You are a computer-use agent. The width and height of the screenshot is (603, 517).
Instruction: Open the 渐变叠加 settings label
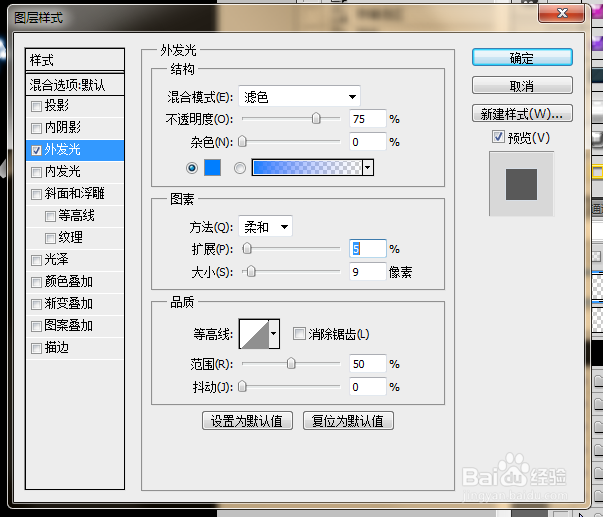click(x=68, y=304)
